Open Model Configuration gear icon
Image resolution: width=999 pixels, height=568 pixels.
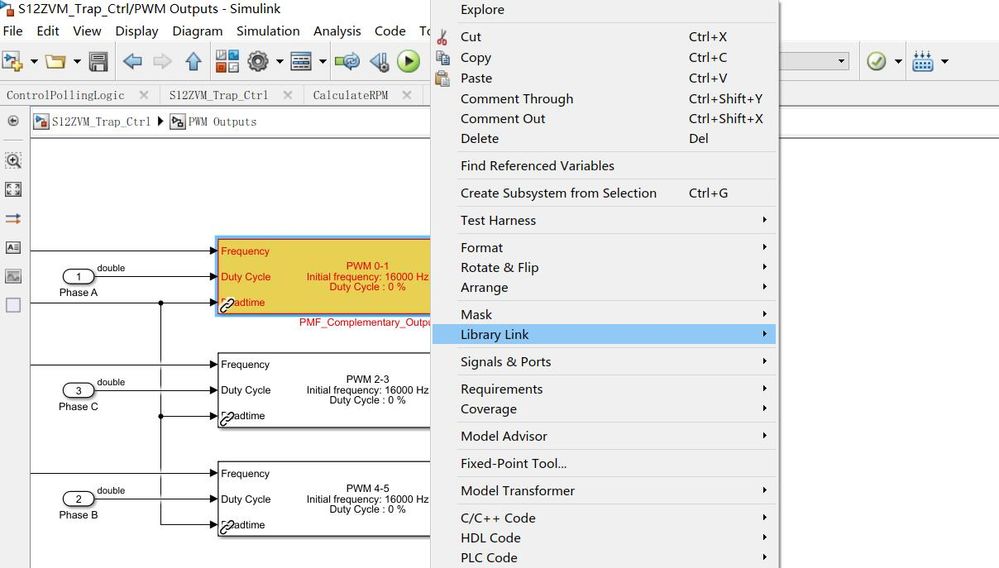point(258,62)
